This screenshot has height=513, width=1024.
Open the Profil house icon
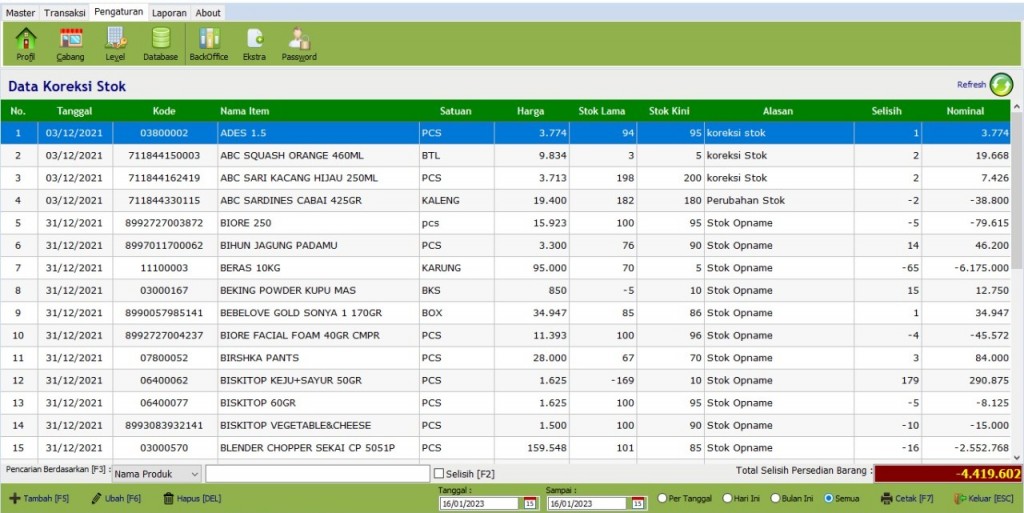[x=26, y=39]
